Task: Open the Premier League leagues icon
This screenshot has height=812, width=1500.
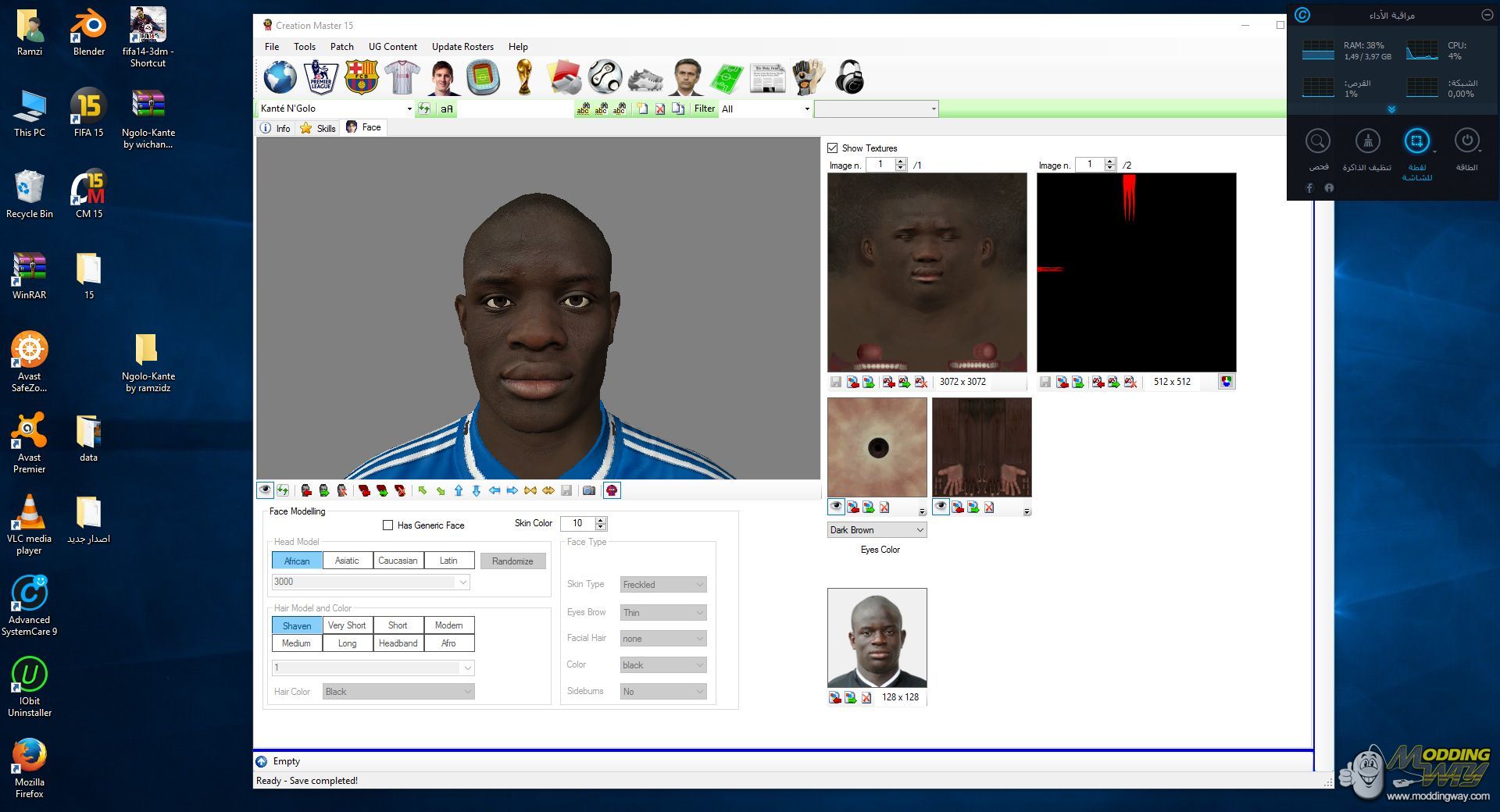Action: 320,77
